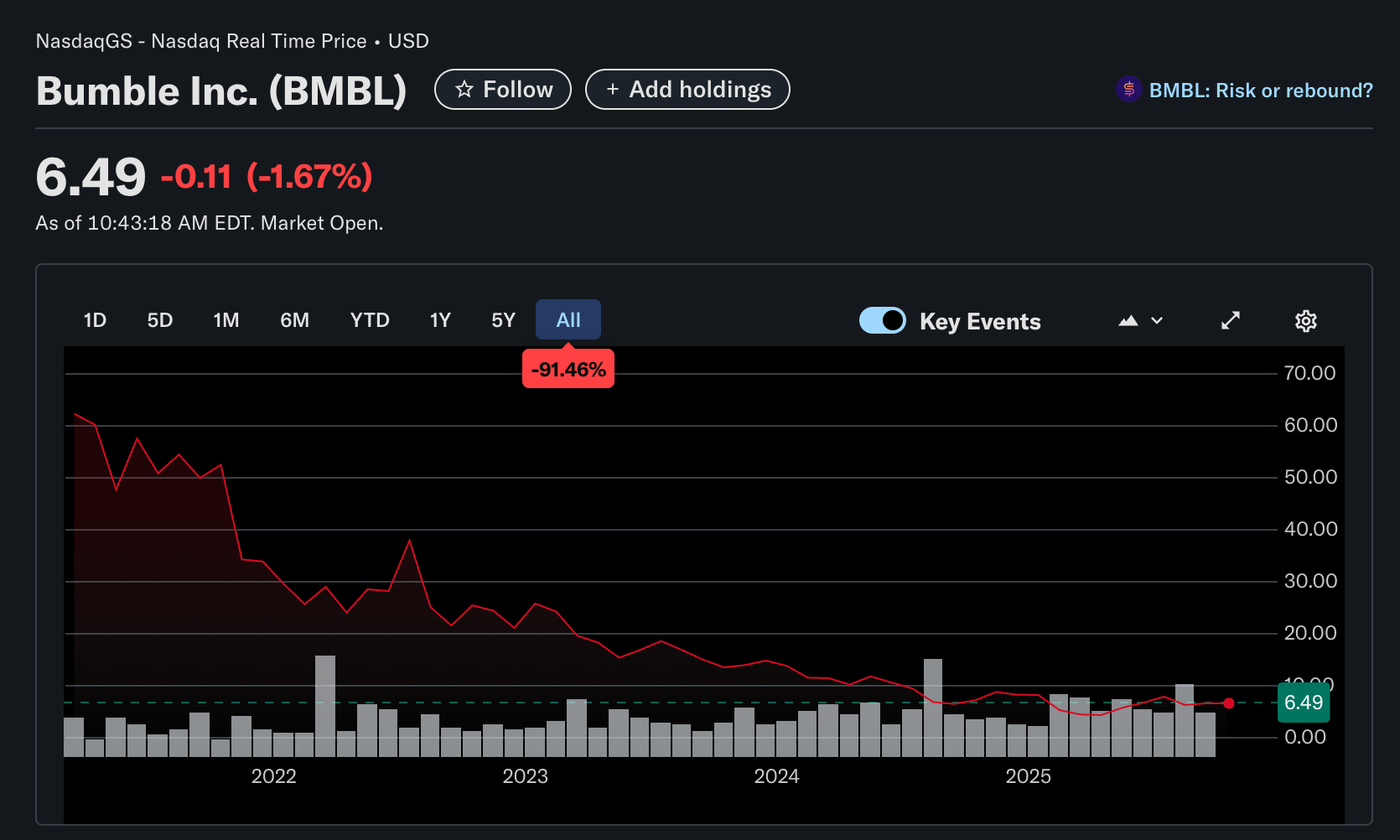
Task: Expand chart to full screen
Action: click(x=1231, y=321)
